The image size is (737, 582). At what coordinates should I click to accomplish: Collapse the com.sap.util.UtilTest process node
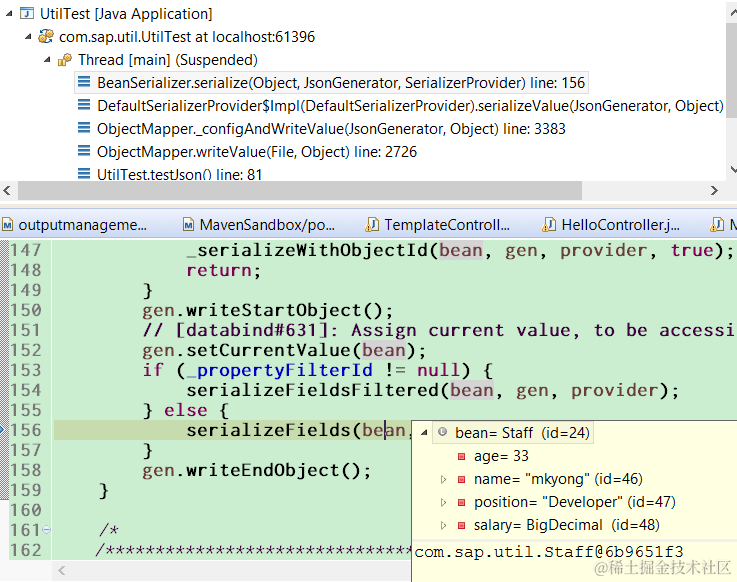(x=28, y=37)
